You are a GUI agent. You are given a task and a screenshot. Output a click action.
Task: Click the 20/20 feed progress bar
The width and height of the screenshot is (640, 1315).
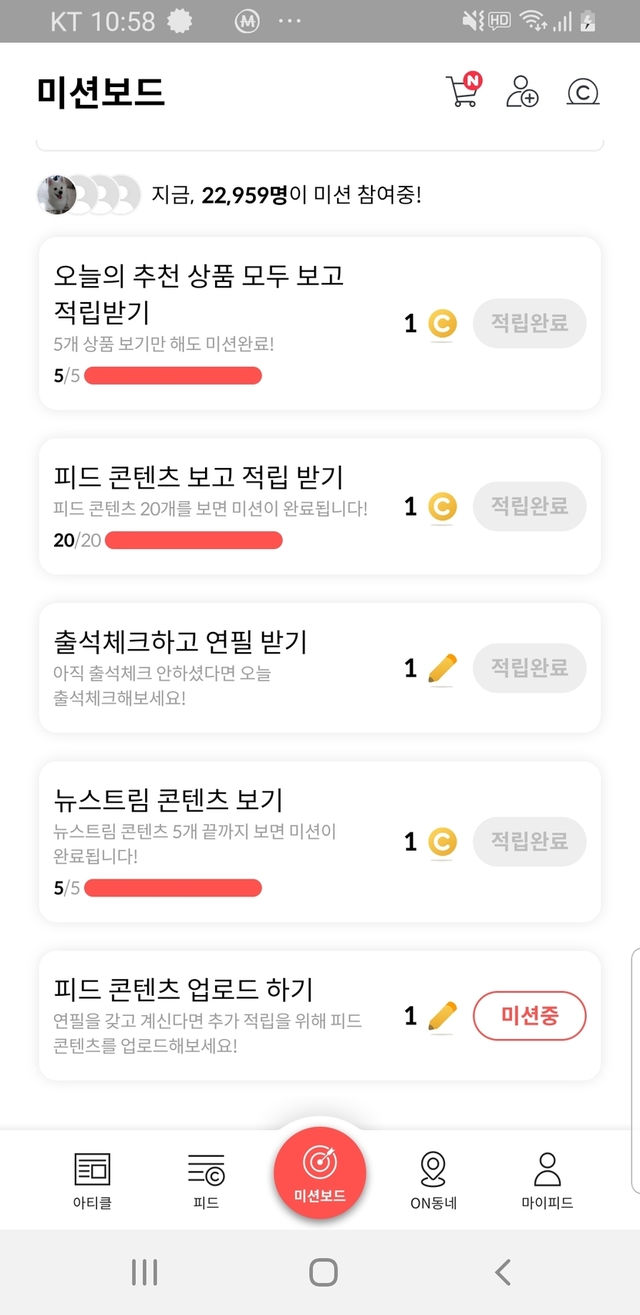(x=193, y=541)
